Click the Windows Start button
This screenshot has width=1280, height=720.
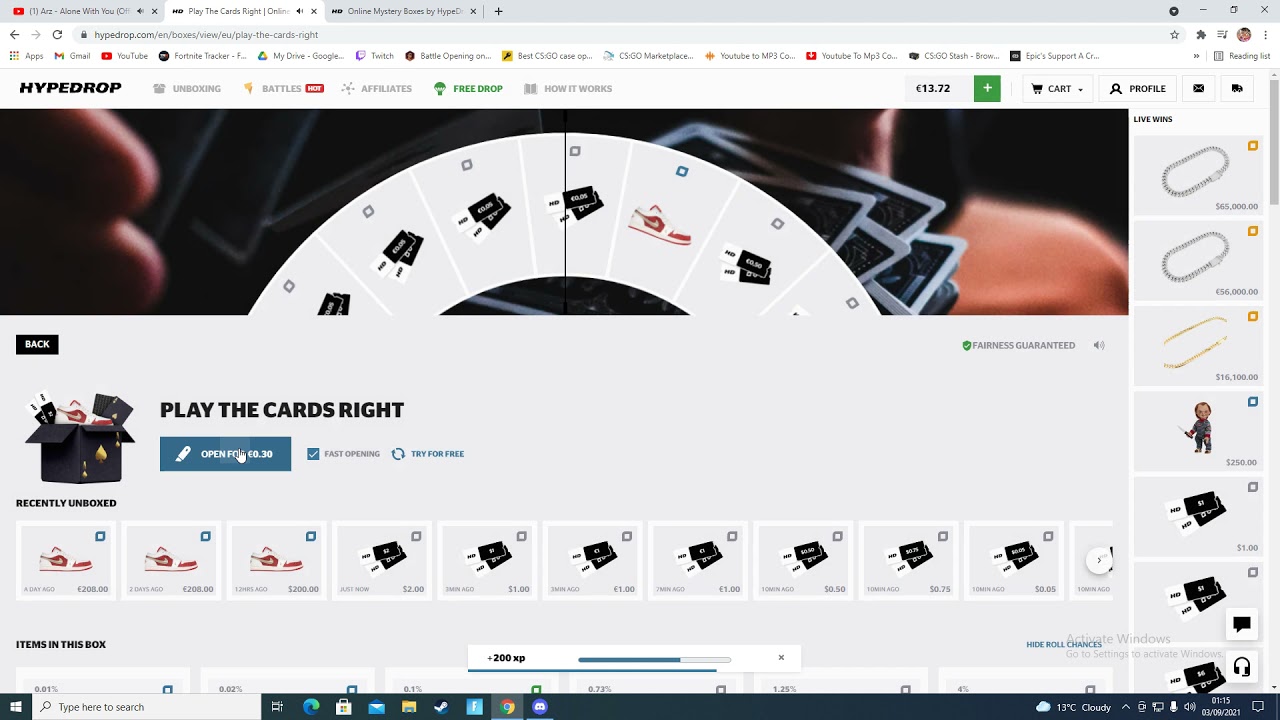[x=16, y=707]
